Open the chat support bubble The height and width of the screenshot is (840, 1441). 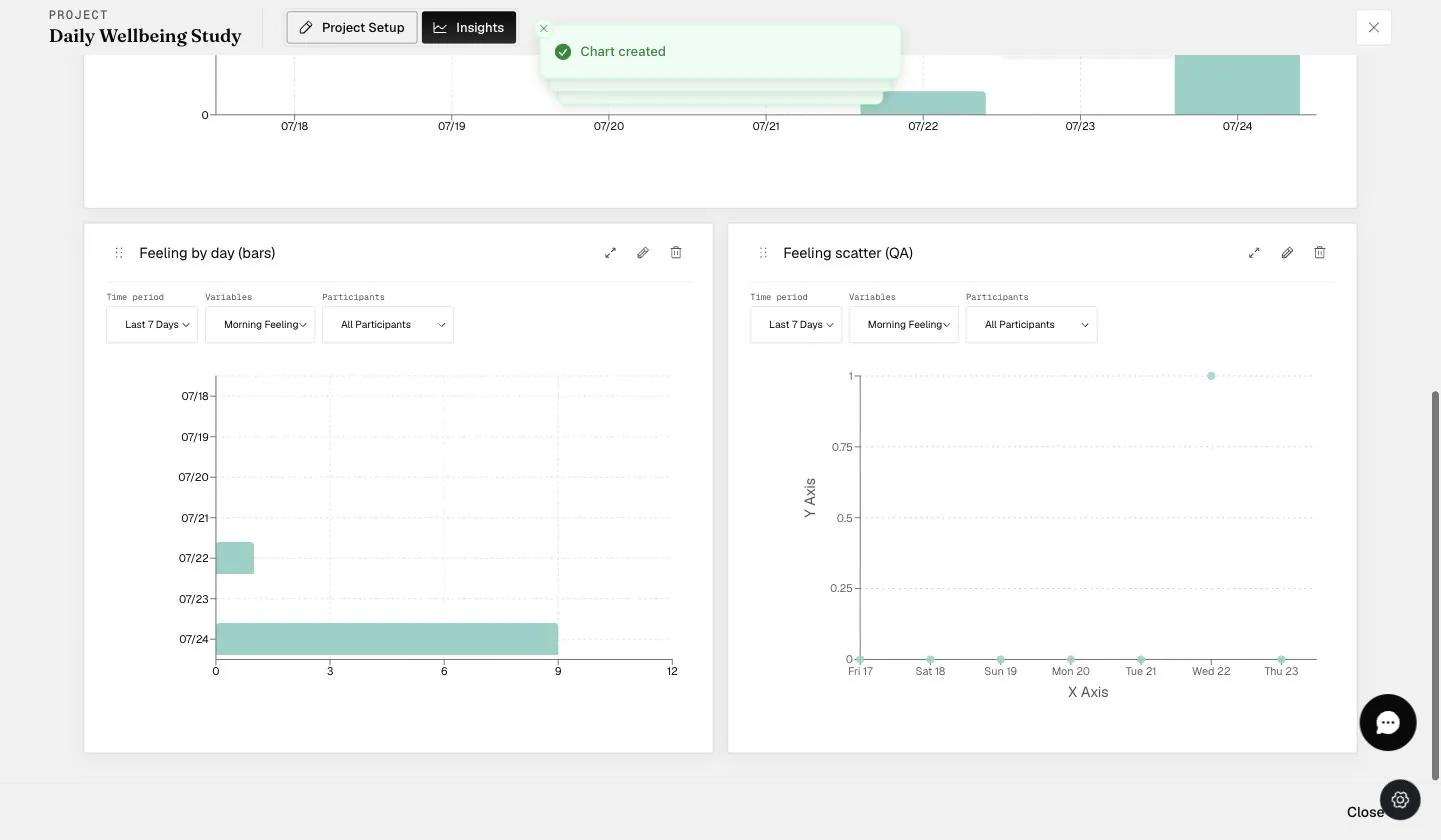click(1388, 723)
